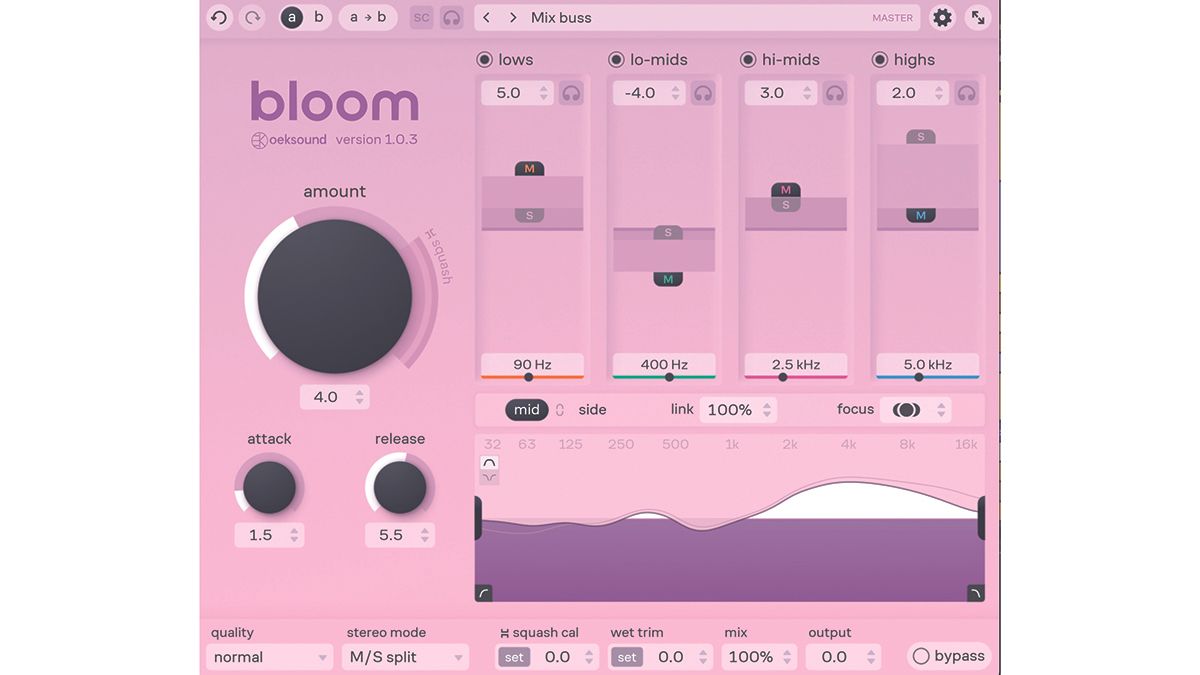This screenshot has width=1200, height=675.
Task: Click the bypass toggle
Action: [x=921, y=656]
